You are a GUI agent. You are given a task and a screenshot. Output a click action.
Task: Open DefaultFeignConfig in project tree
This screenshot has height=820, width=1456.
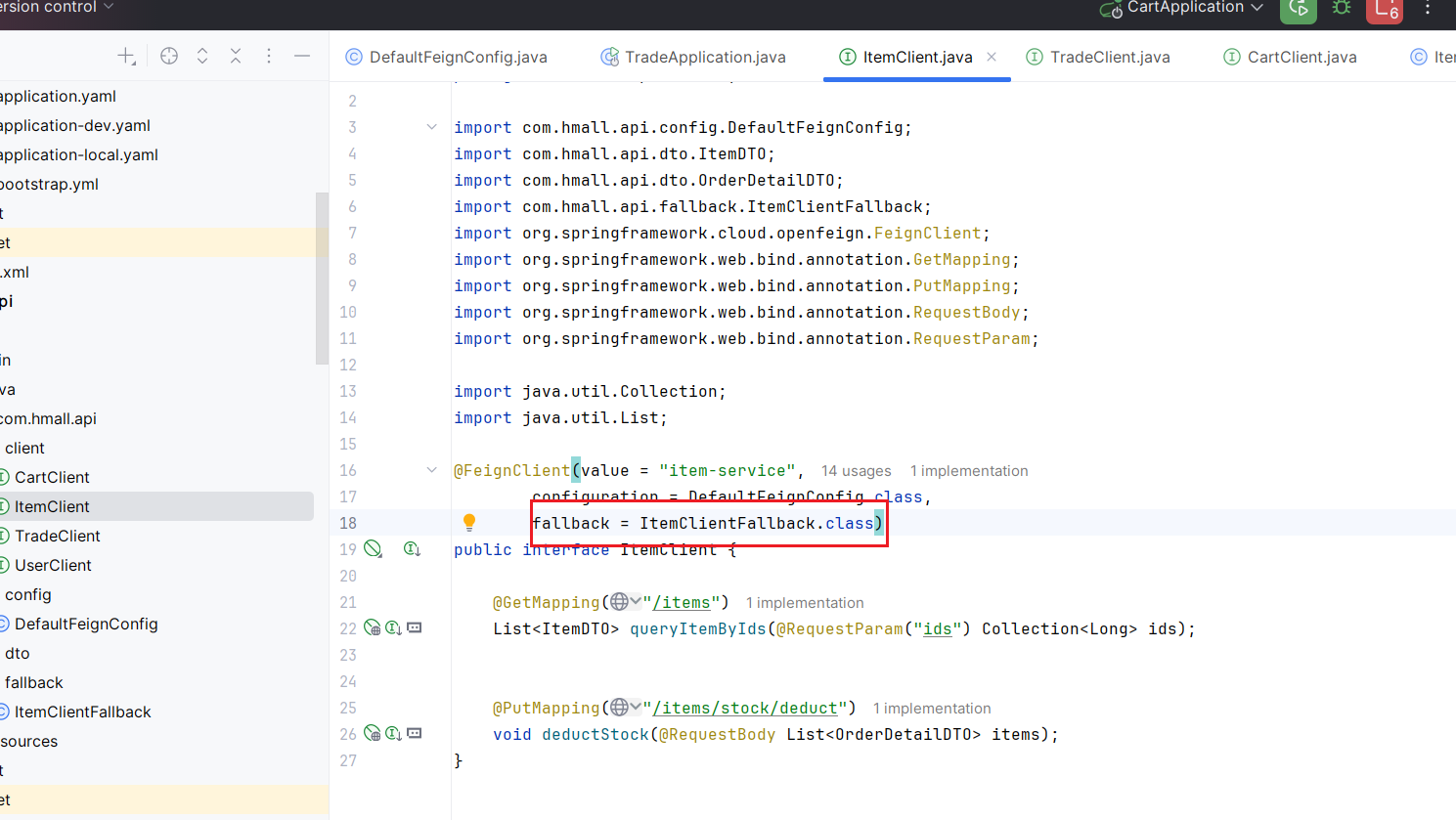79,624
